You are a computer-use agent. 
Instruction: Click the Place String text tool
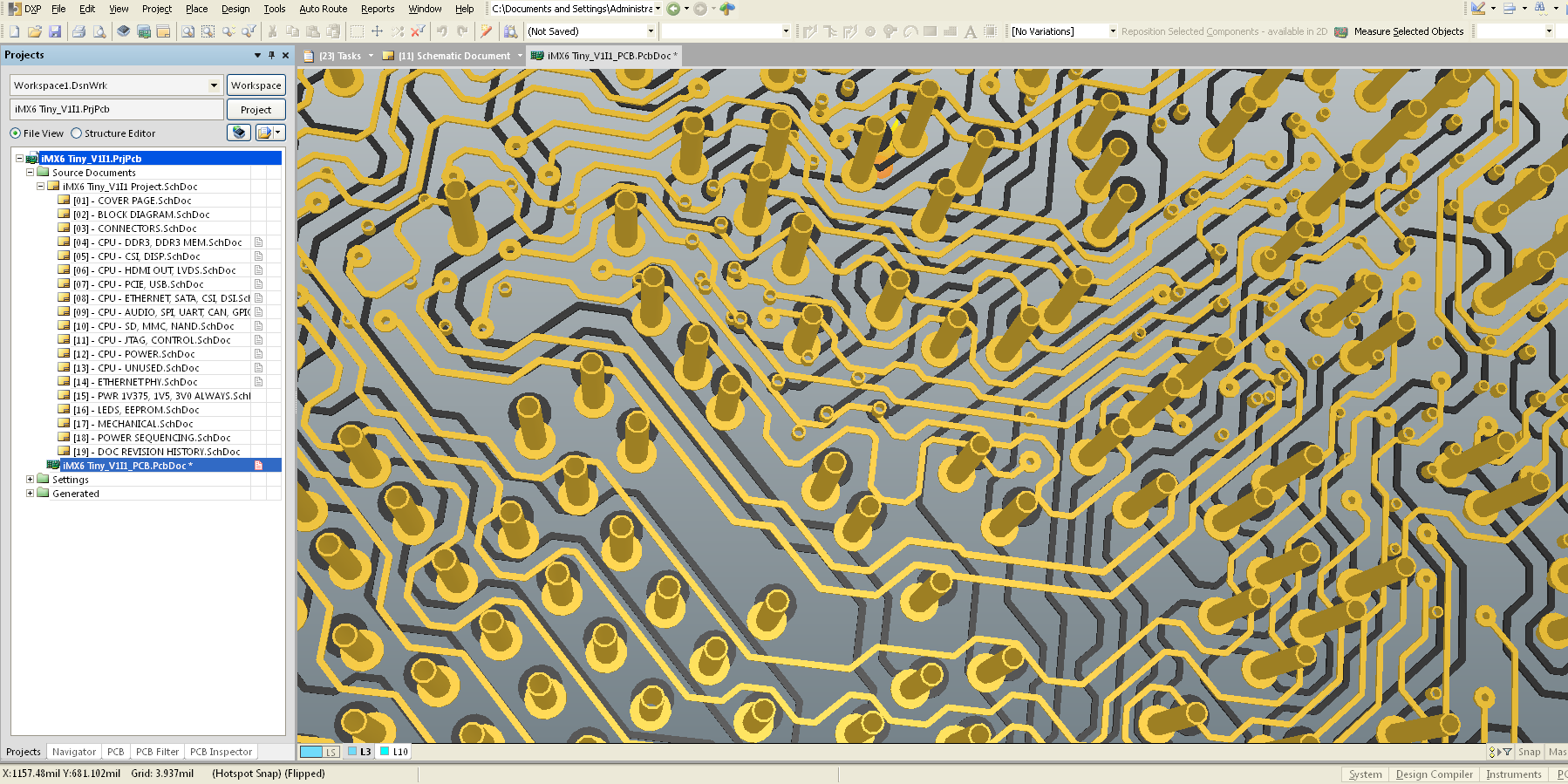pos(970,31)
